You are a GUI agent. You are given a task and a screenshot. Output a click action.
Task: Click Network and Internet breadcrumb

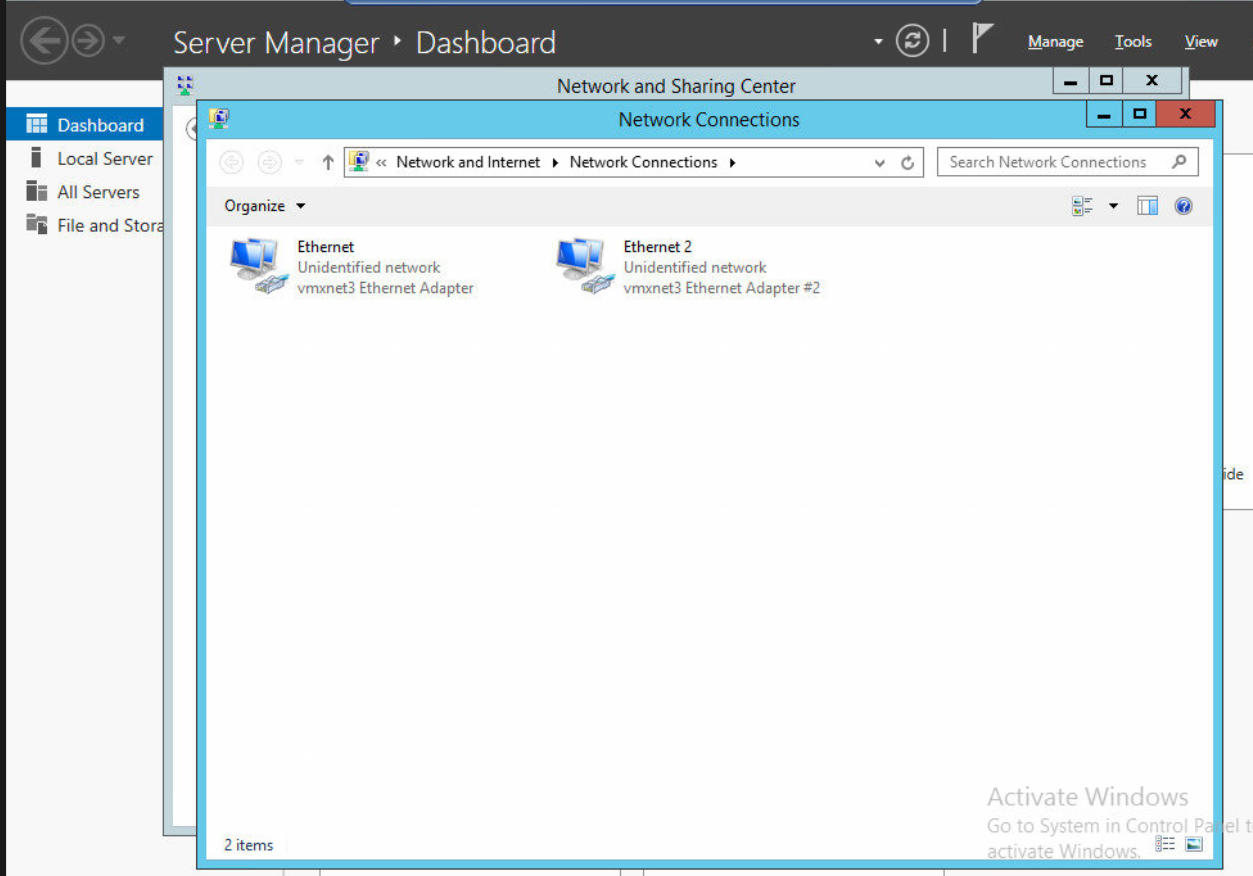(x=468, y=162)
